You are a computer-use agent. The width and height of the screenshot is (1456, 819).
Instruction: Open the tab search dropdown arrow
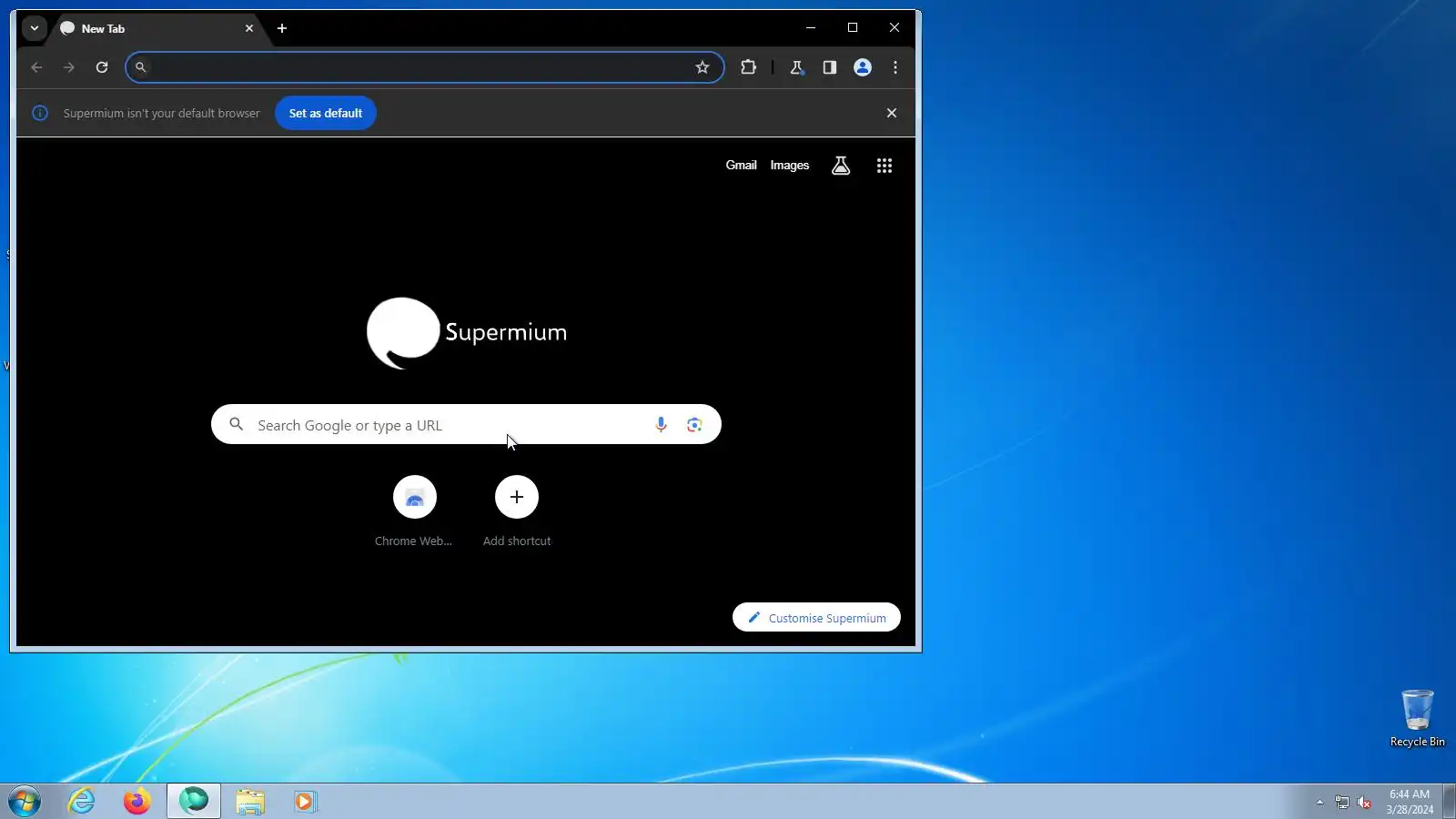point(35,28)
